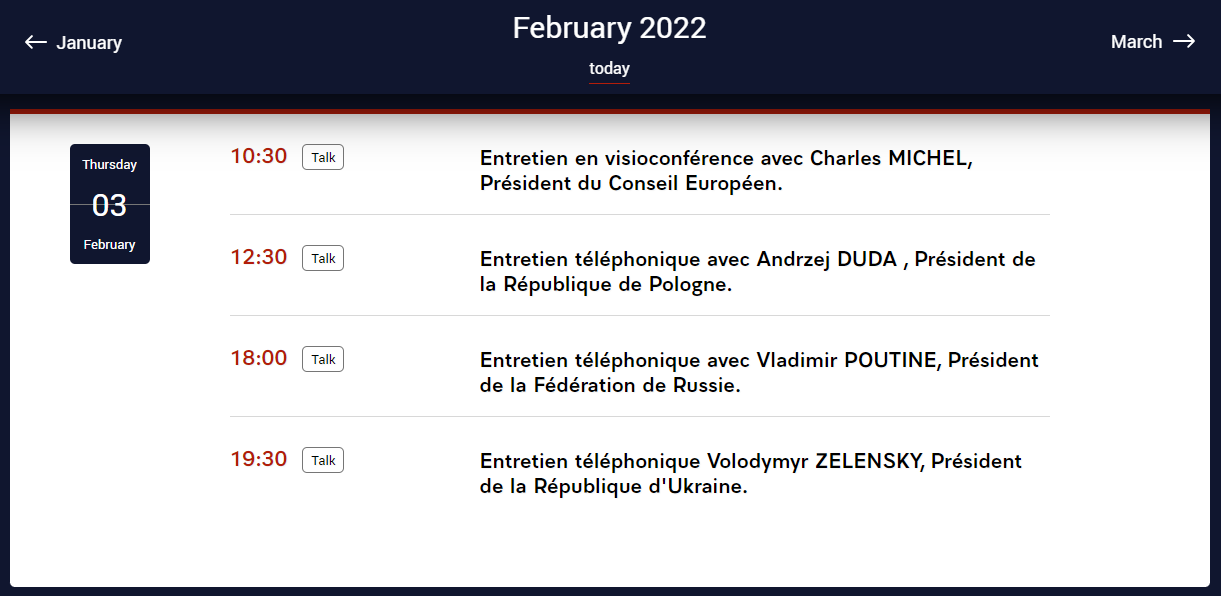This screenshot has width=1221, height=596.
Task: Click the day name Thursday on the date card
Action: [x=109, y=164]
